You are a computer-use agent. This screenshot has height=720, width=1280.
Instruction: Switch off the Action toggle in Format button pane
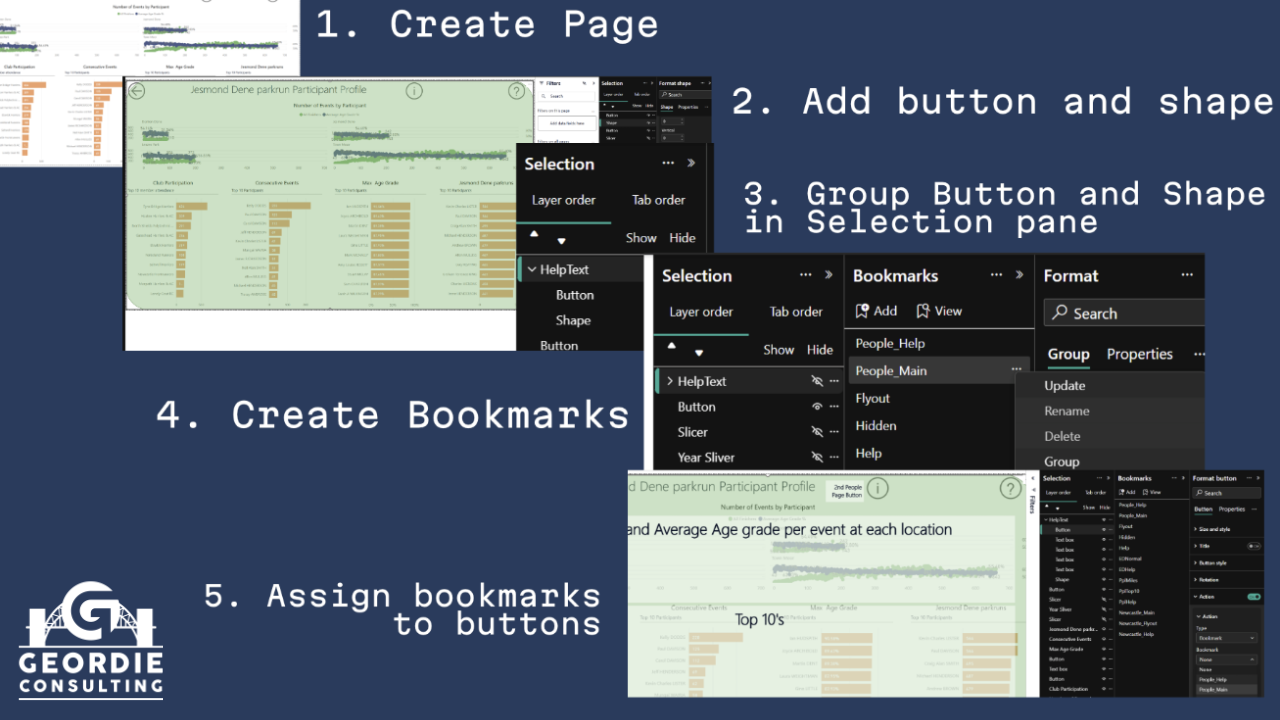(x=1254, y=597)
